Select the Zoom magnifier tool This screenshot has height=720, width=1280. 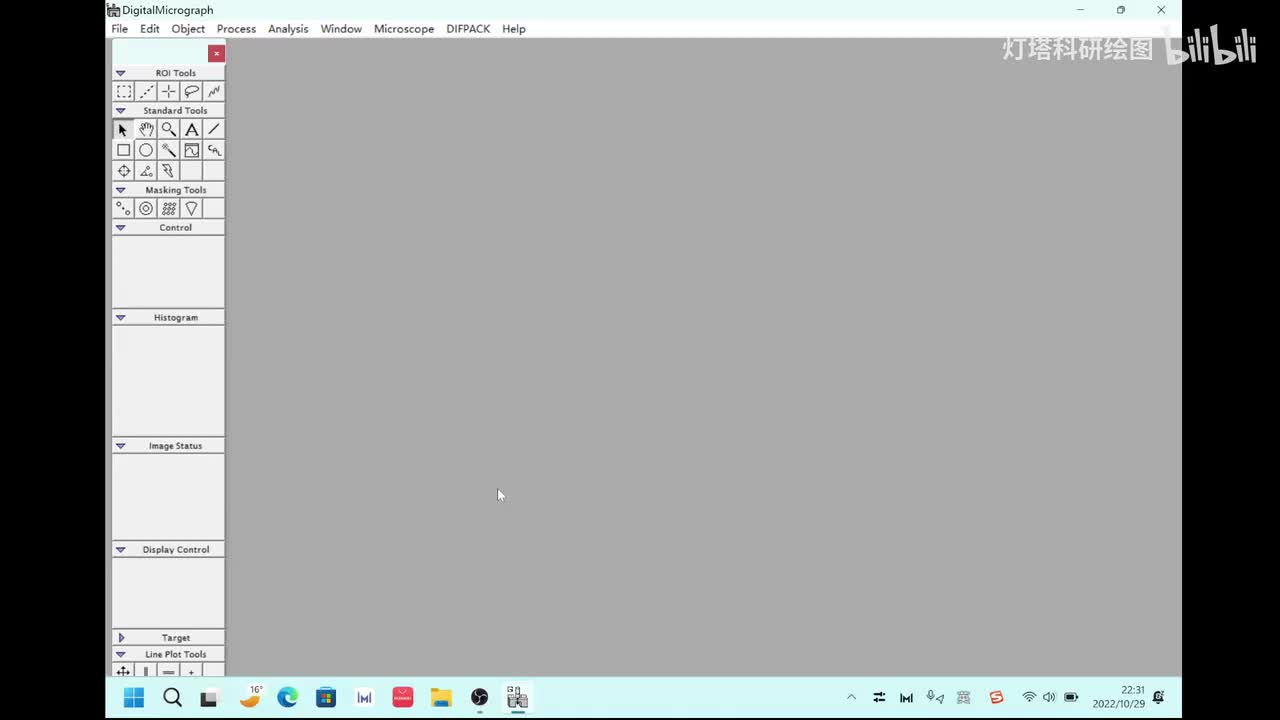click(169, 129)
